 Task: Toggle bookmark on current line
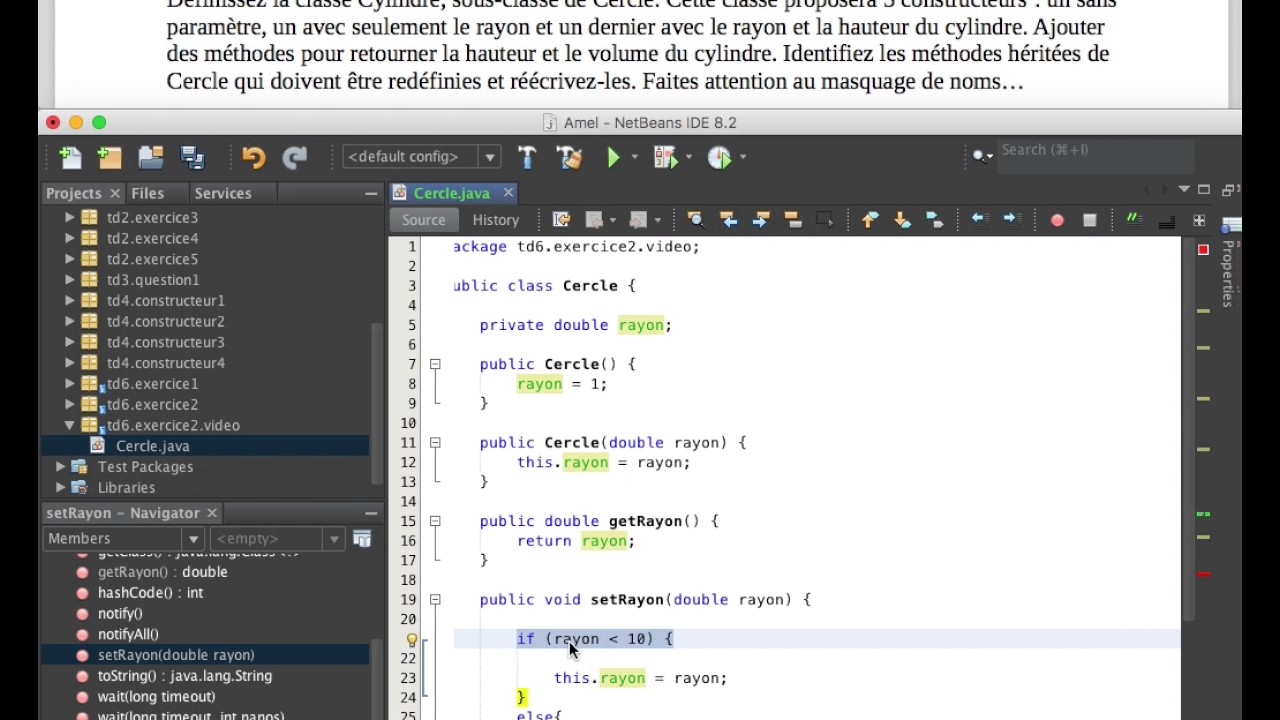pyautogui.click(x=934, y=220)
